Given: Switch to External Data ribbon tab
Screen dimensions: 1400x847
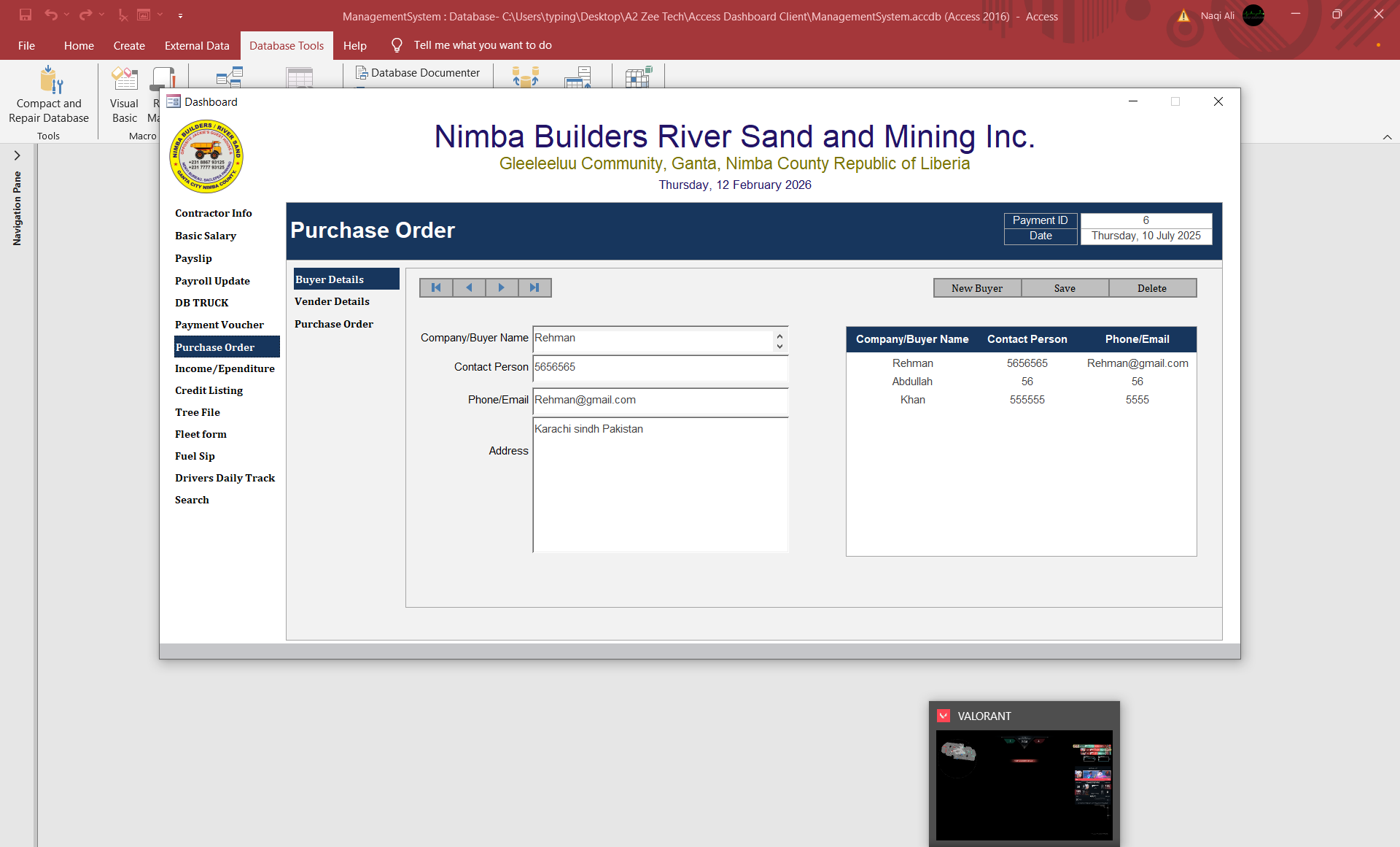Looking at the screenshot, I should 197,45.
